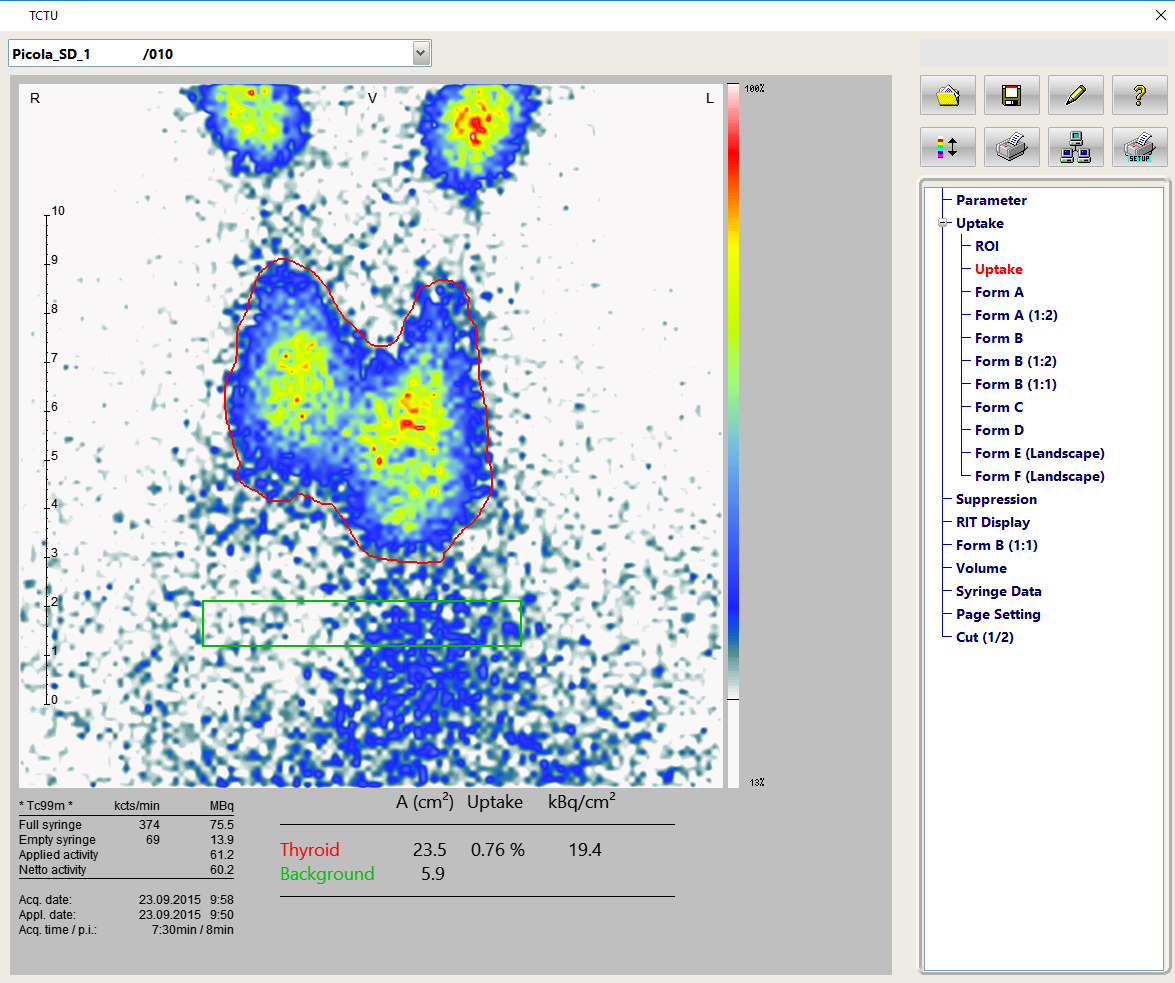Click the color scale adjustment icon

tap(947, 147)
